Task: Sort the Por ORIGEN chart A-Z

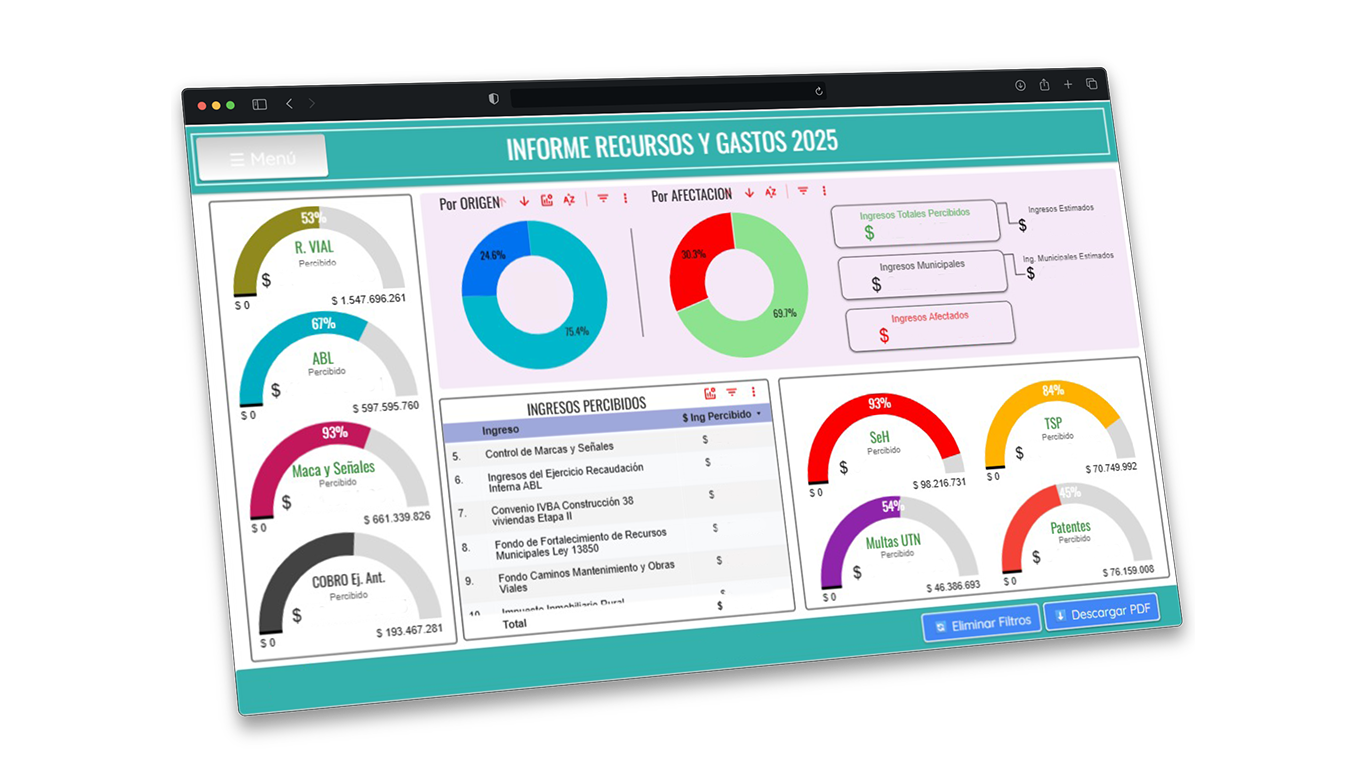Action: (x=569, y=199)
